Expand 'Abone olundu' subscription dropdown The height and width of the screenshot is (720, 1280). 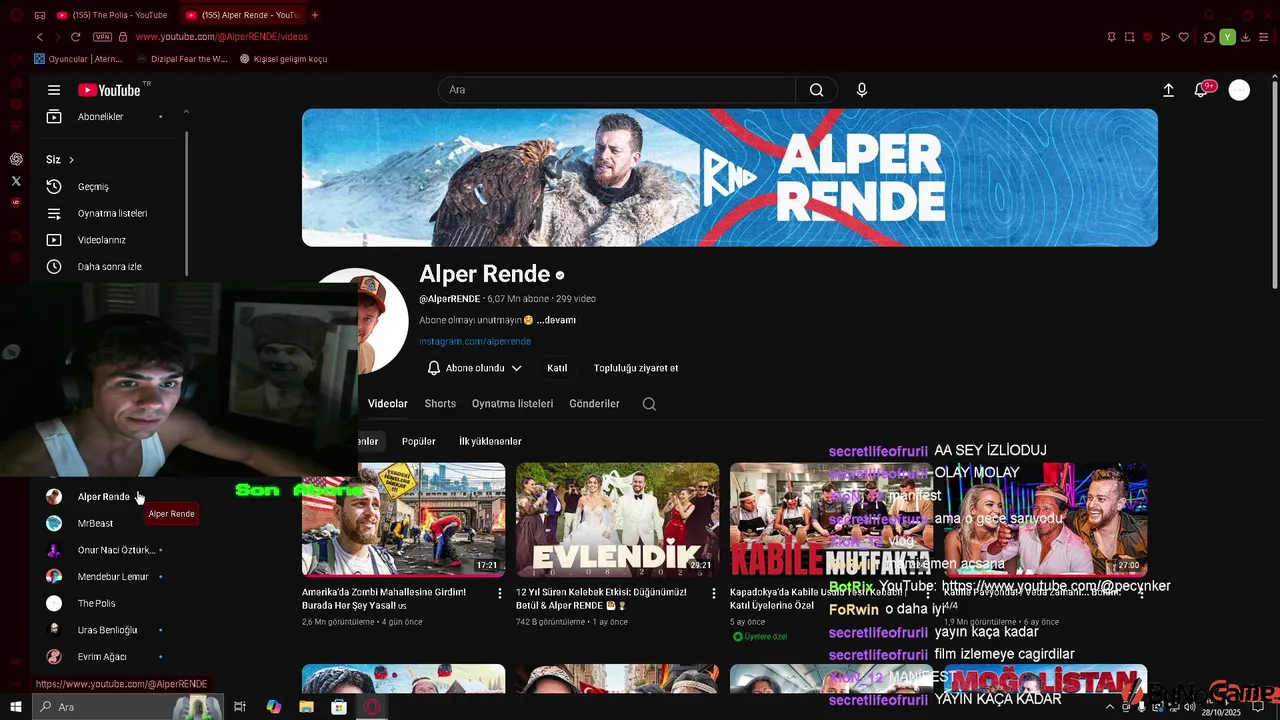(474, 368)
